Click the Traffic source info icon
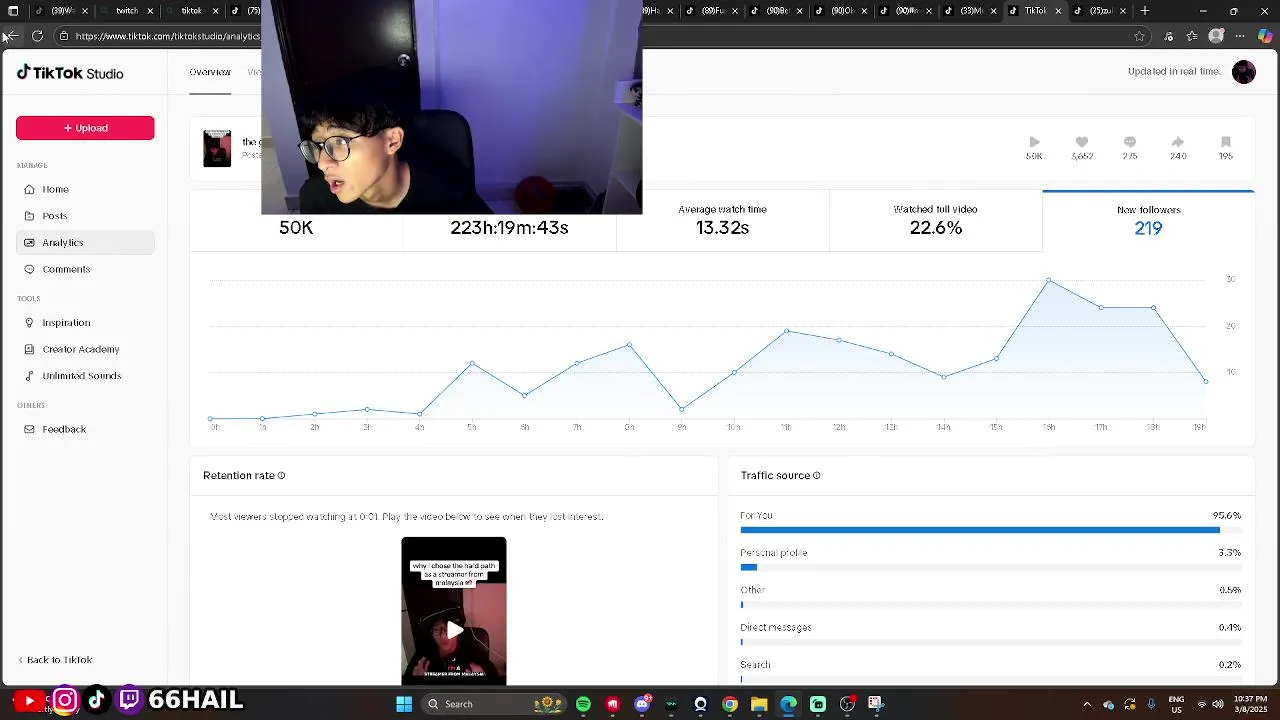Viewport: 1280px width, 720px height. (x=816, y=476)
